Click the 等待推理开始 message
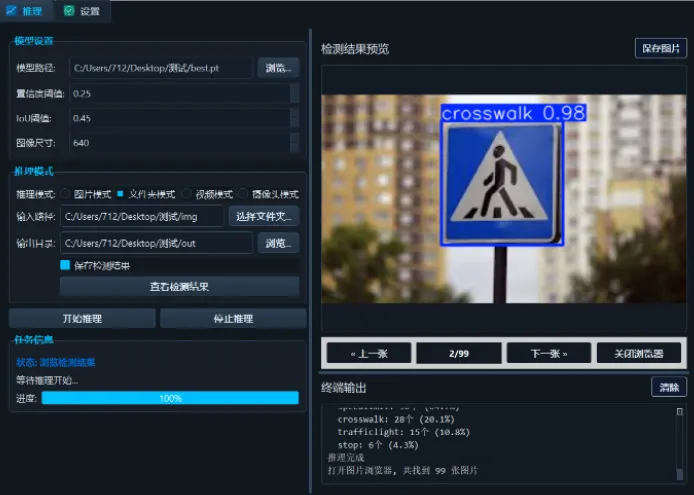Screen dimensions: 694x495 click(47, 380)
